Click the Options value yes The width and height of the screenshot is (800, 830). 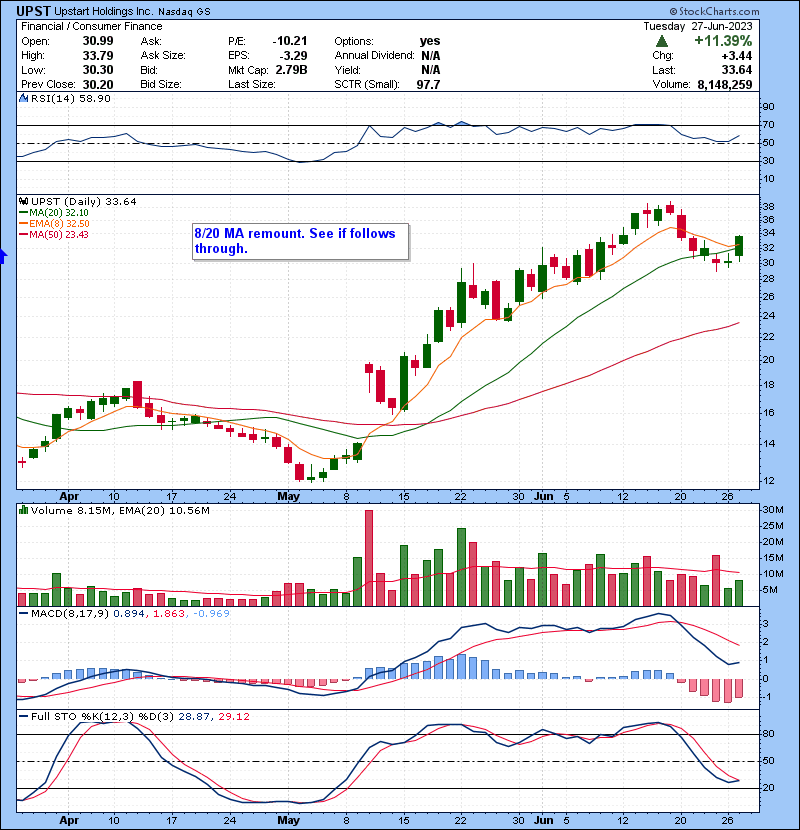(430, 41)
